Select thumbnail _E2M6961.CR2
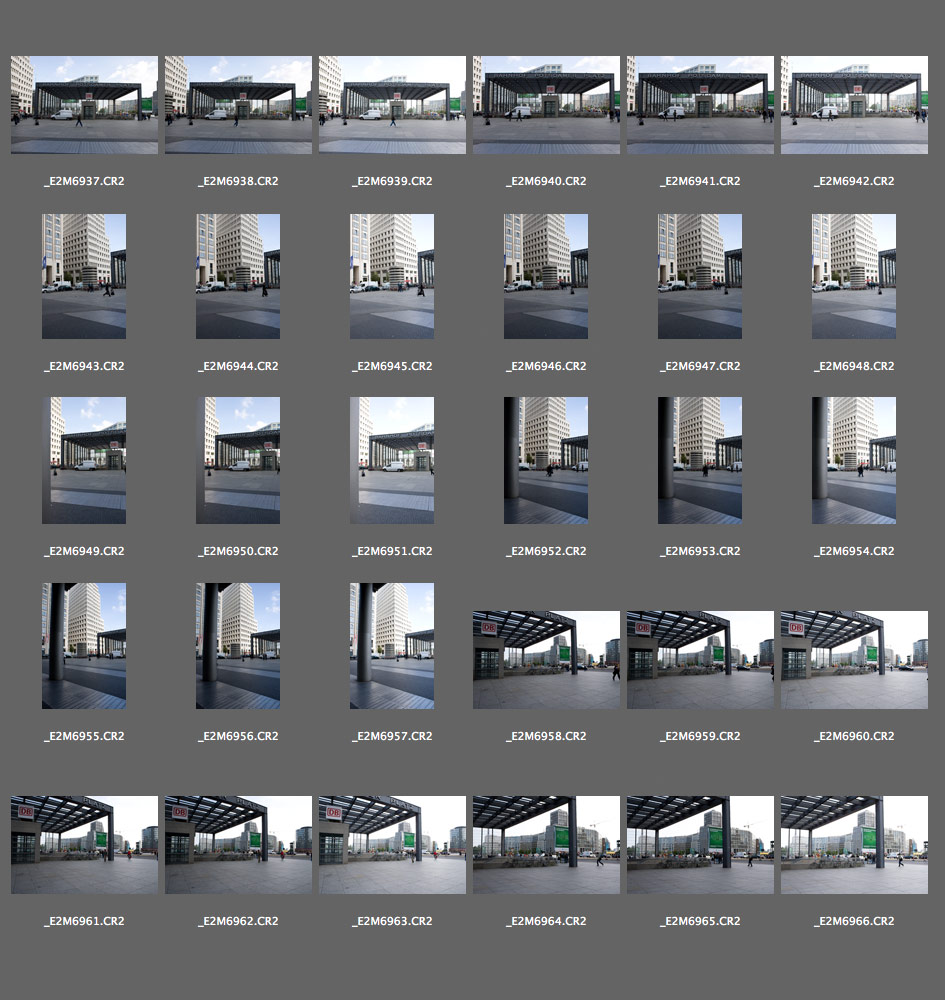This screenshot has width=945, height=1000. [x=84, y=845]
